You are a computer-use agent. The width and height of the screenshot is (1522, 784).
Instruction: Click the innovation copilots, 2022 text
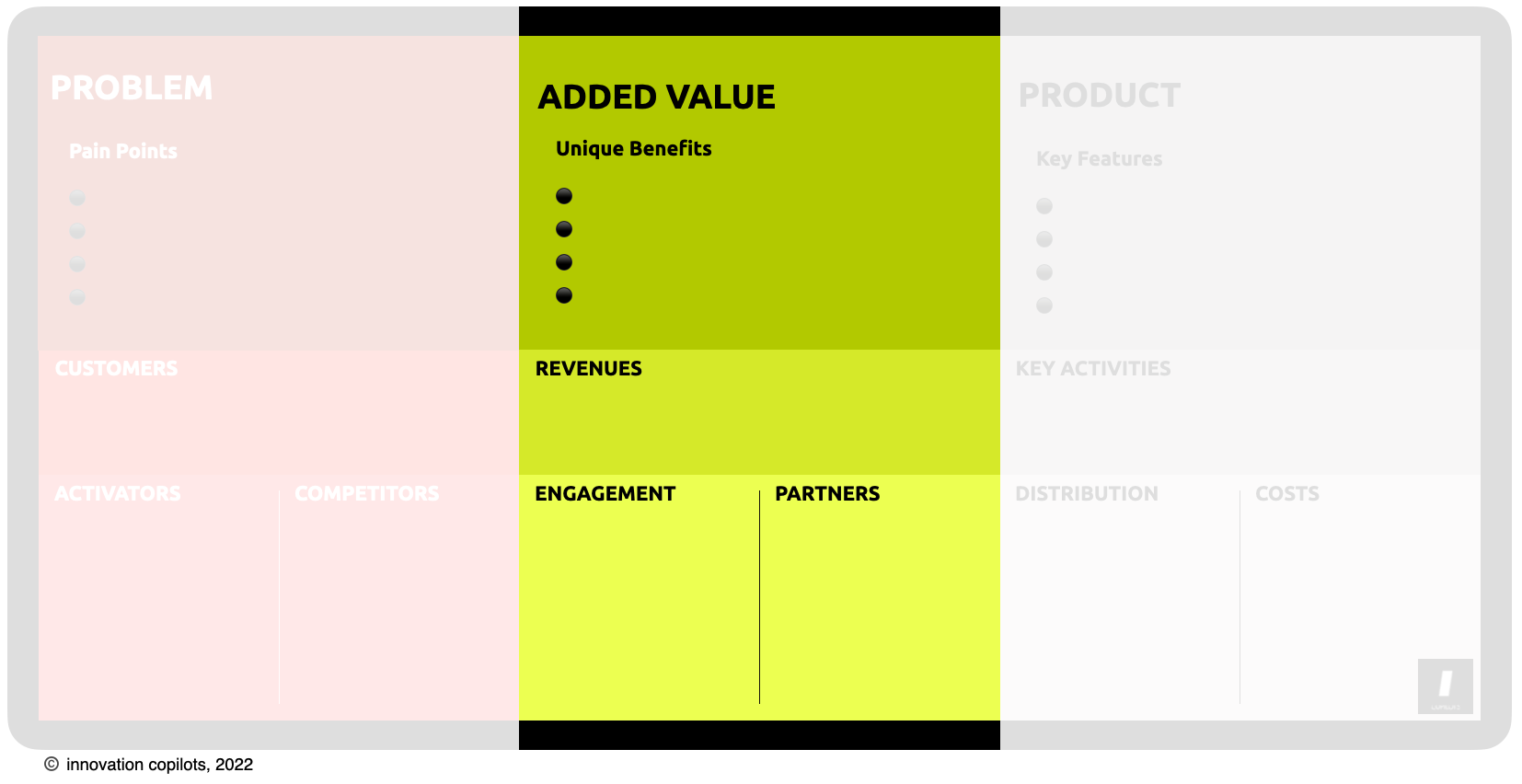[159, 764]
